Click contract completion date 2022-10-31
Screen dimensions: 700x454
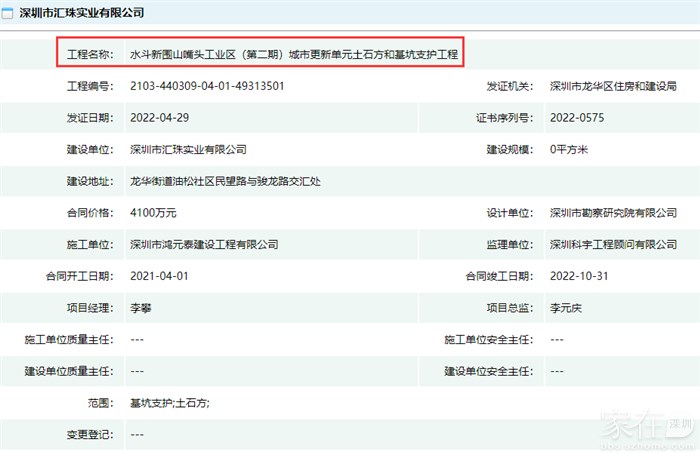click(578, 277)
